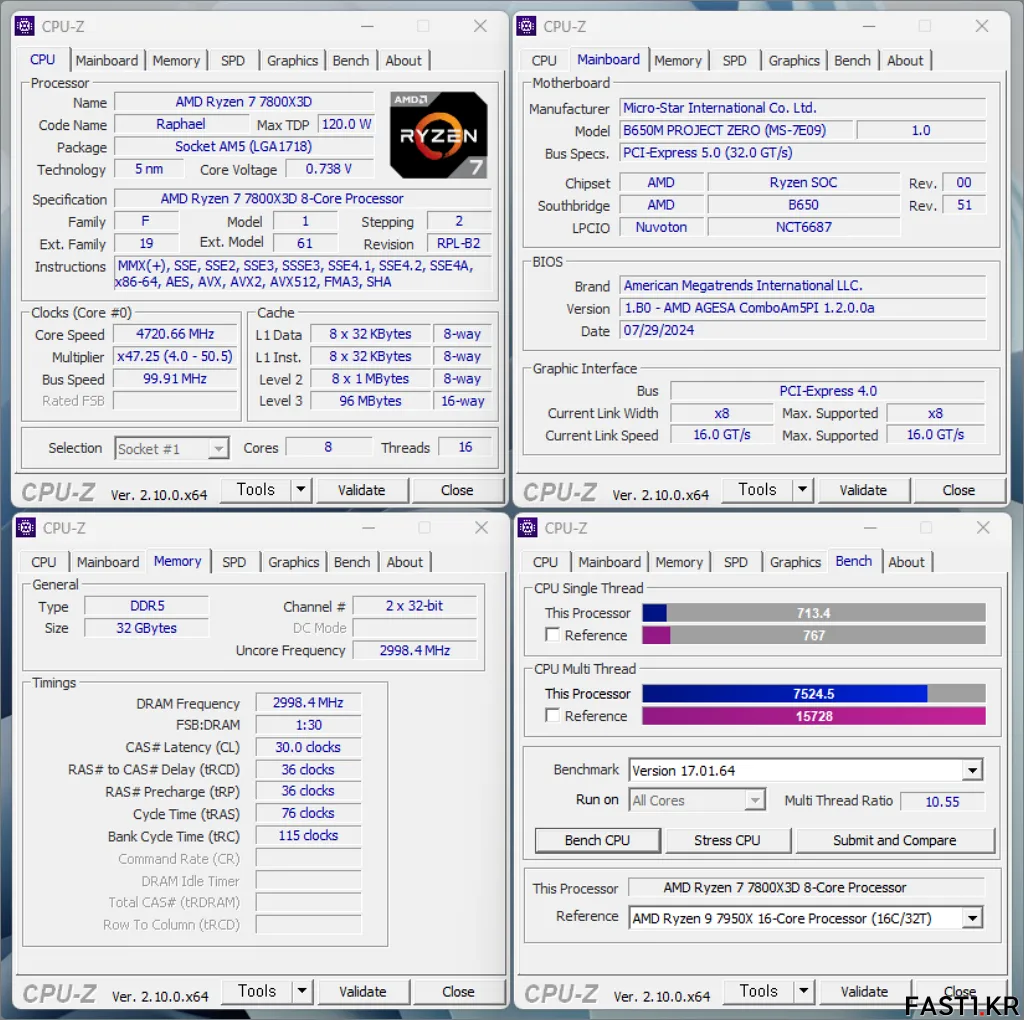1024x1020 pixels.
Task: Minimize the Memory tab window
Action: click(x=369, y=528)
